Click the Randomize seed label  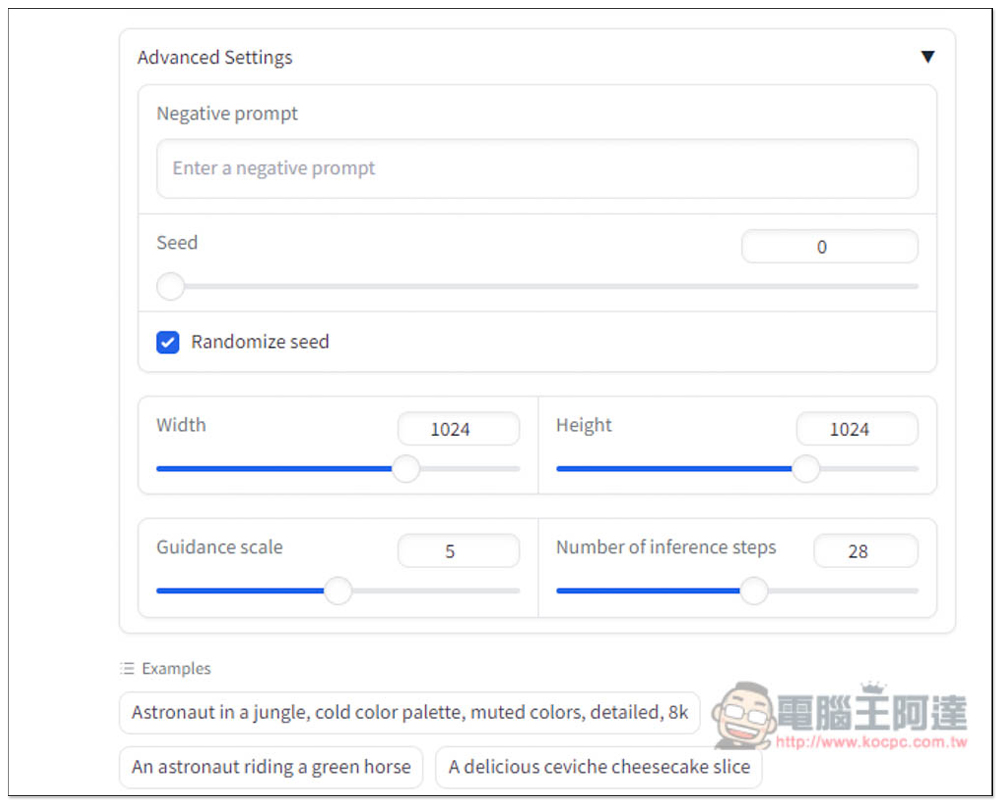[260, 342]
